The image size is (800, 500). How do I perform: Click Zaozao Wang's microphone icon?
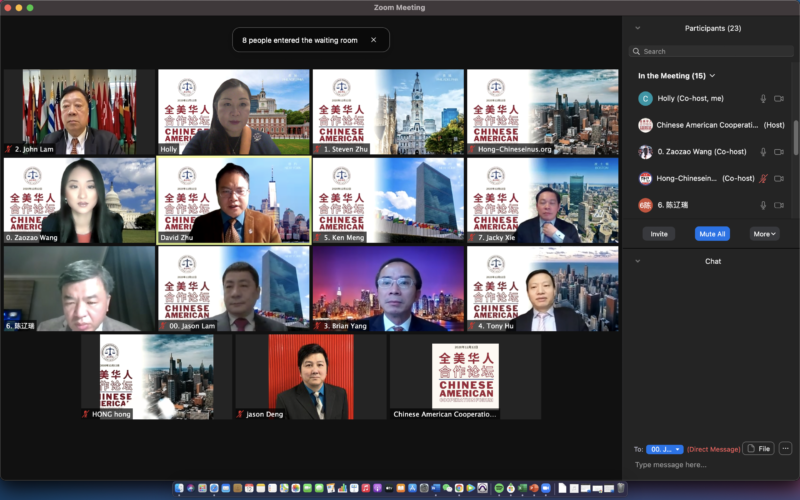pos(763,152)
